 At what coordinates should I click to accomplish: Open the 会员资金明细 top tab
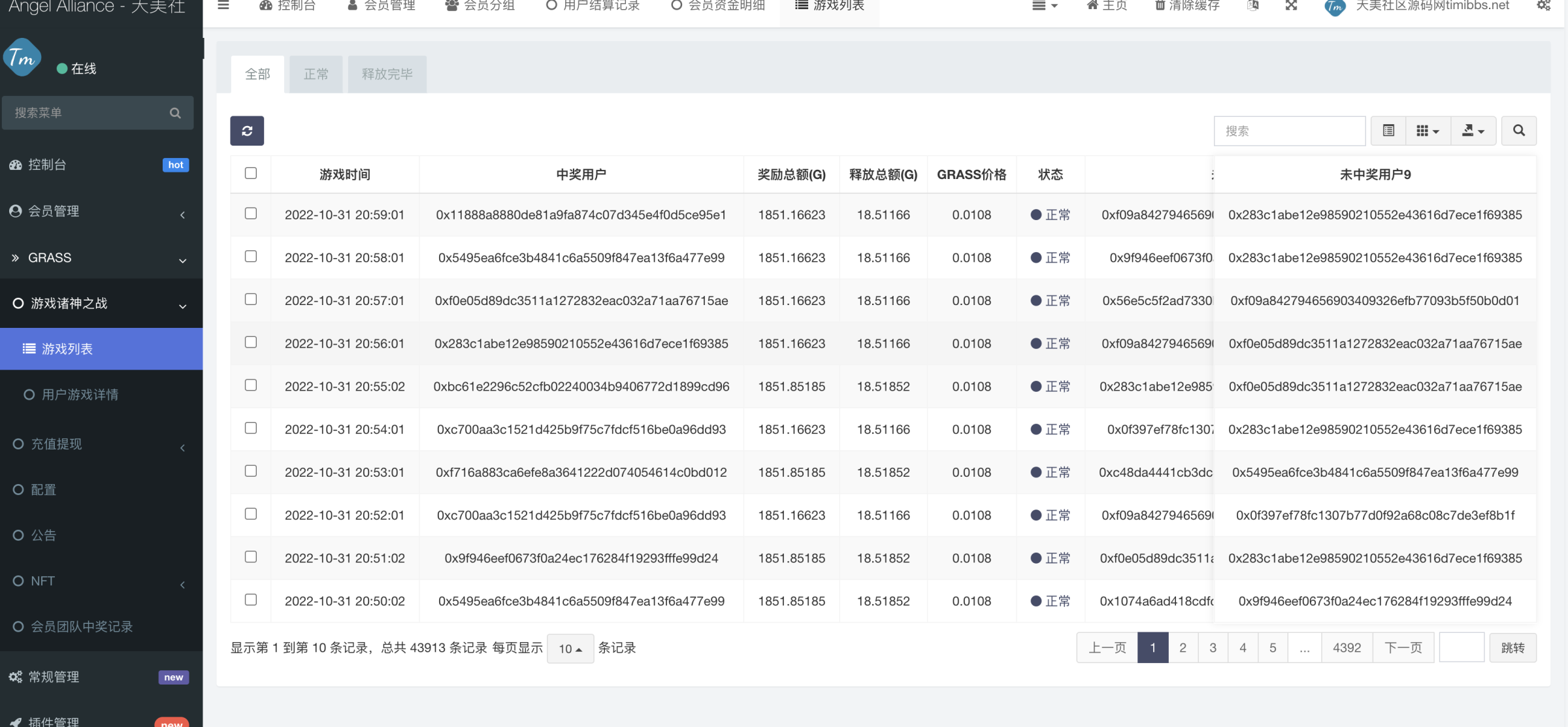[719, 6]
